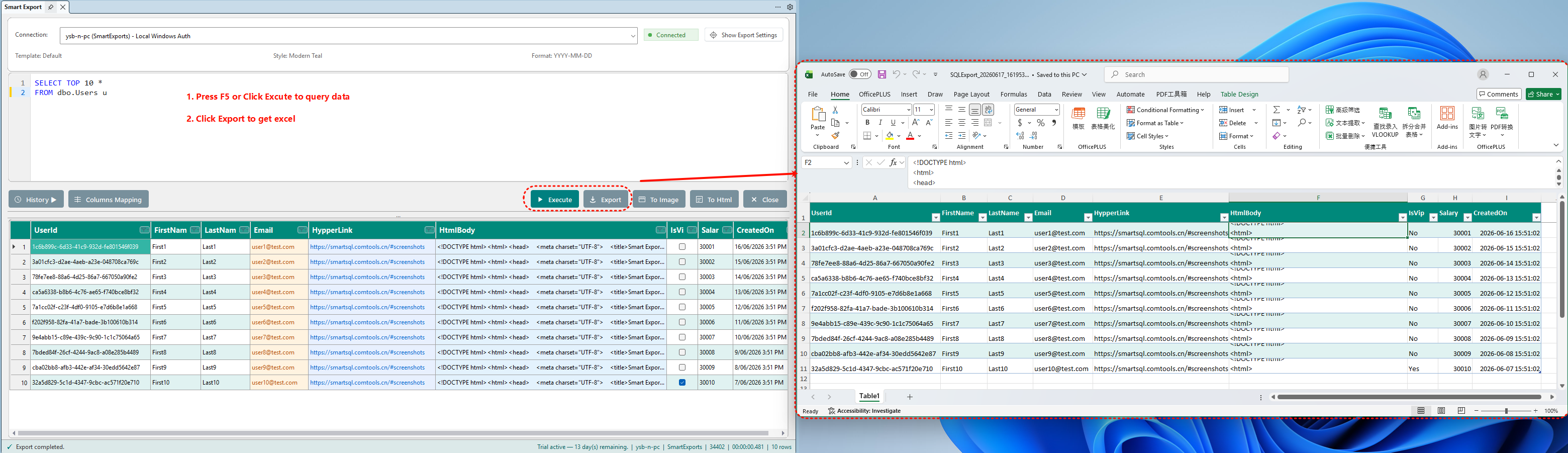Click the Percent Style icon
The width and height of the screenshot is (1568, 453).
point(1041,123)
